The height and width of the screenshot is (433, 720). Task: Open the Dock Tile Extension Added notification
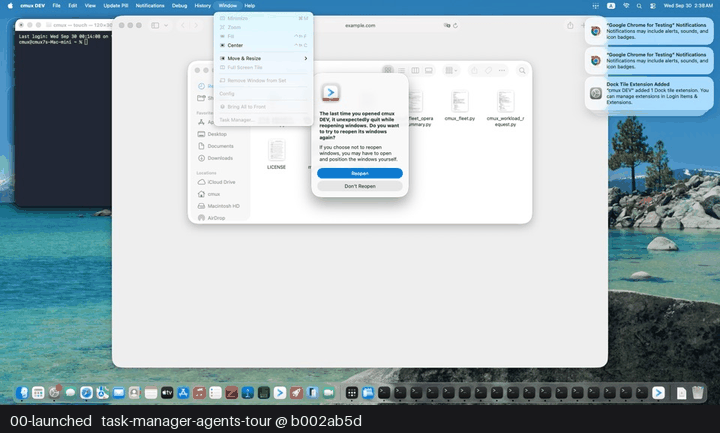649,93
